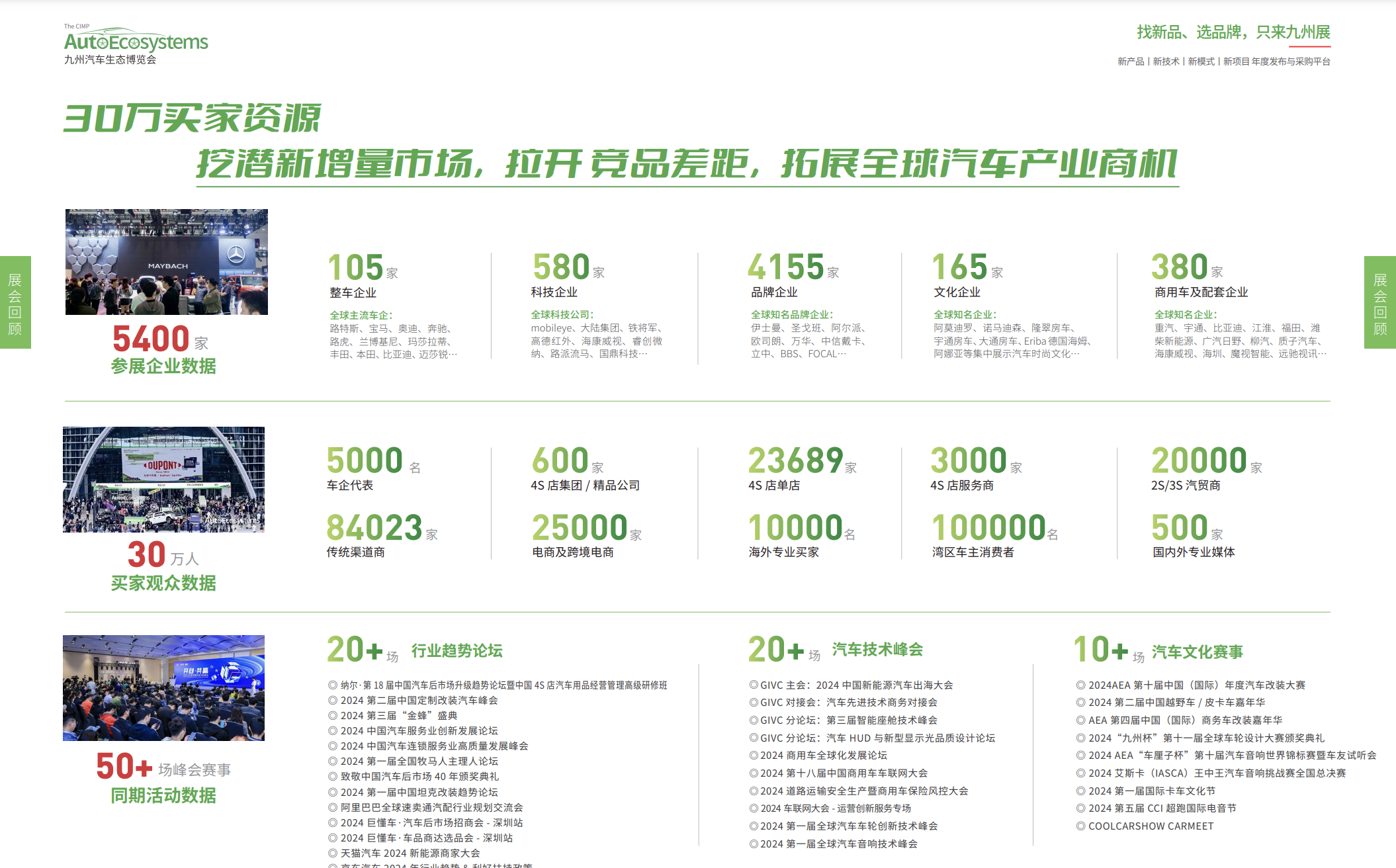Click the 汽车文化赛事 section heading
This screenshot has width=1396, height=868.
(1198, 652)
